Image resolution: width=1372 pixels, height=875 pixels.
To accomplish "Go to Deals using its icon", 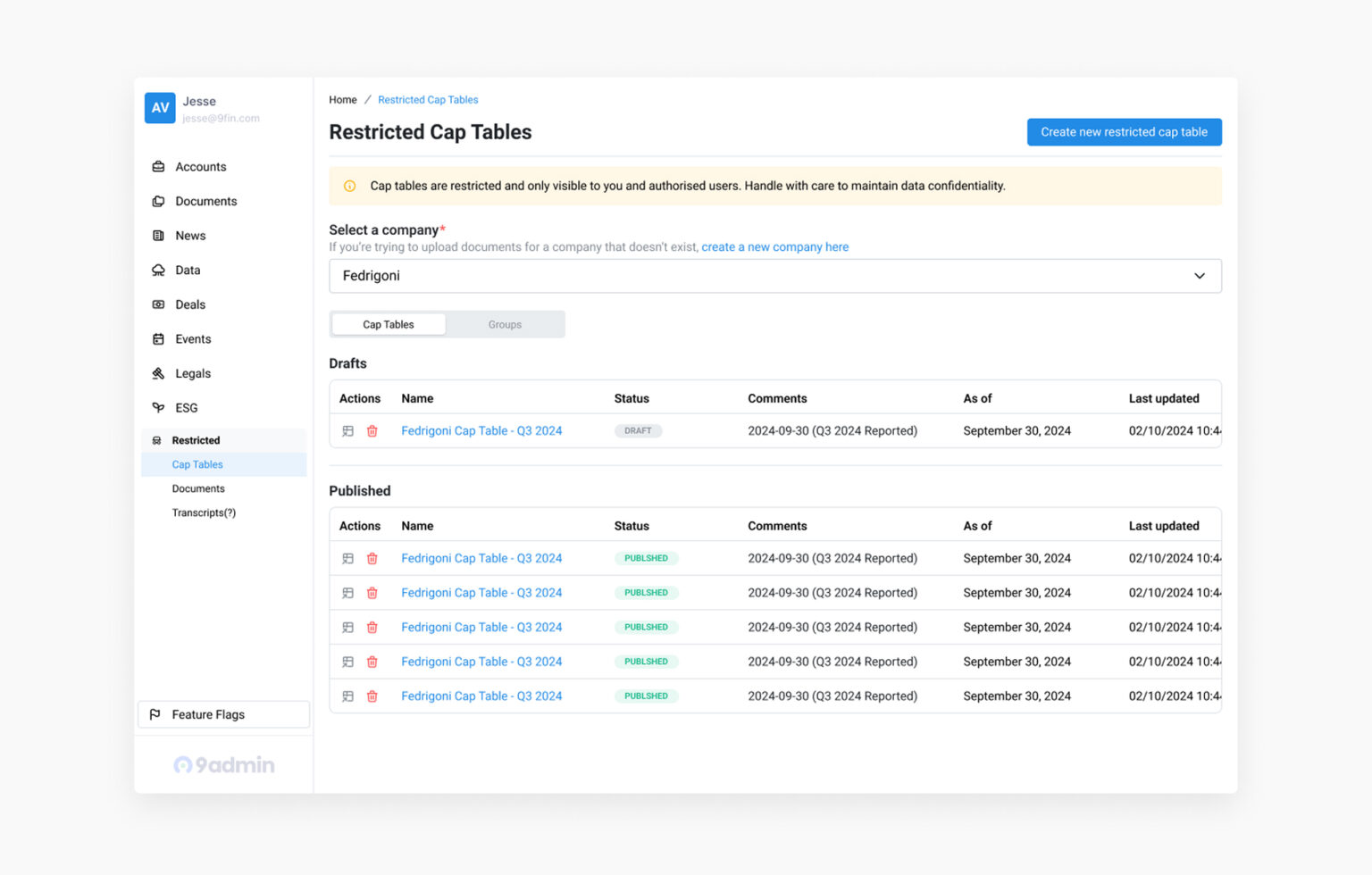I will coord(158,304).
